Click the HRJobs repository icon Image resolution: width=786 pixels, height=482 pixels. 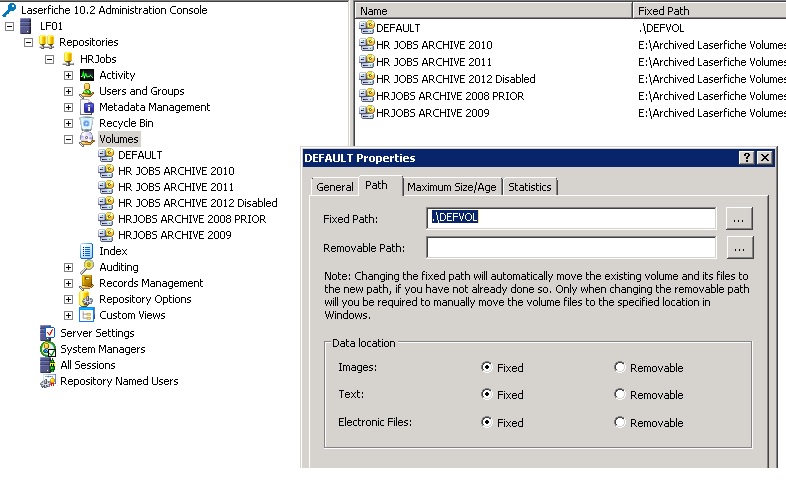coord(68,59)
